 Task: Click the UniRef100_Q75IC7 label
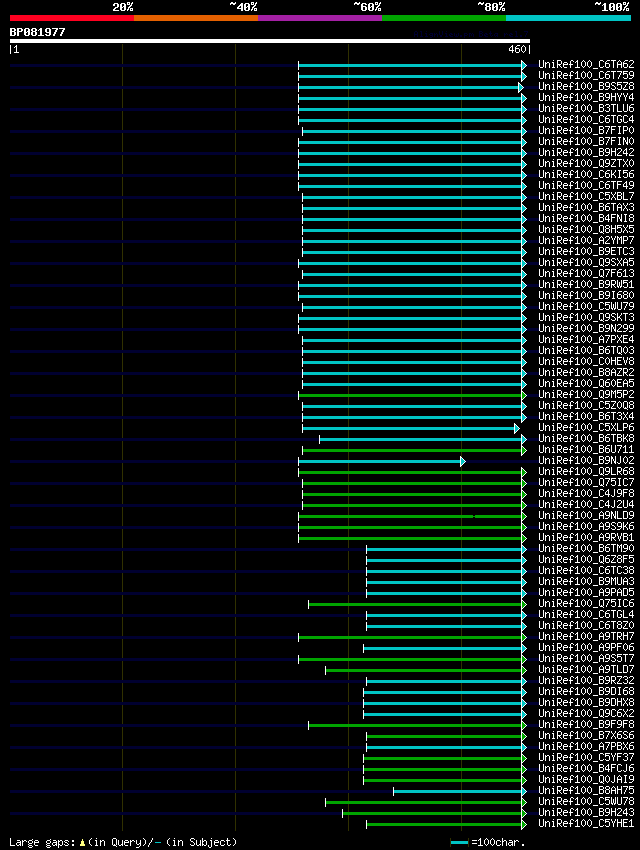586,482
